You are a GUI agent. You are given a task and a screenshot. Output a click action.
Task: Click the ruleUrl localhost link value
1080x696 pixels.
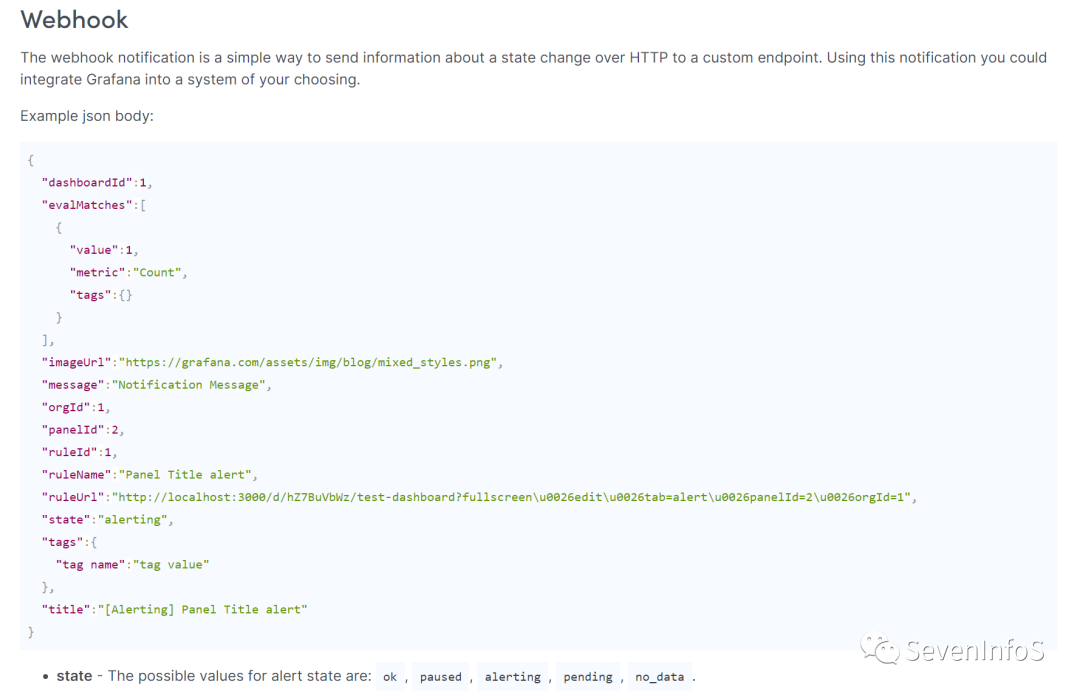coord(513,497)
